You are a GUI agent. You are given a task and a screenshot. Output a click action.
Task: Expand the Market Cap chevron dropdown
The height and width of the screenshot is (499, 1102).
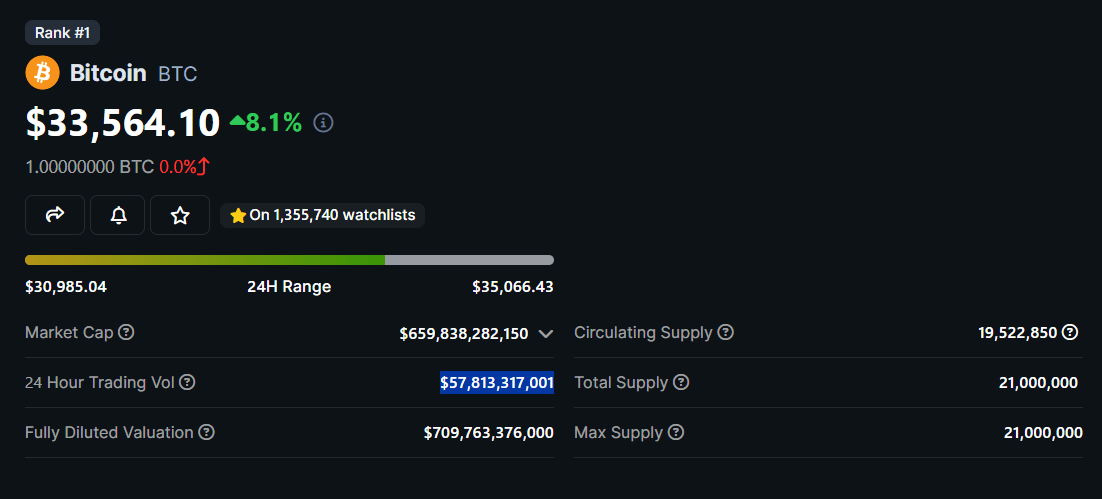(545, 334)
